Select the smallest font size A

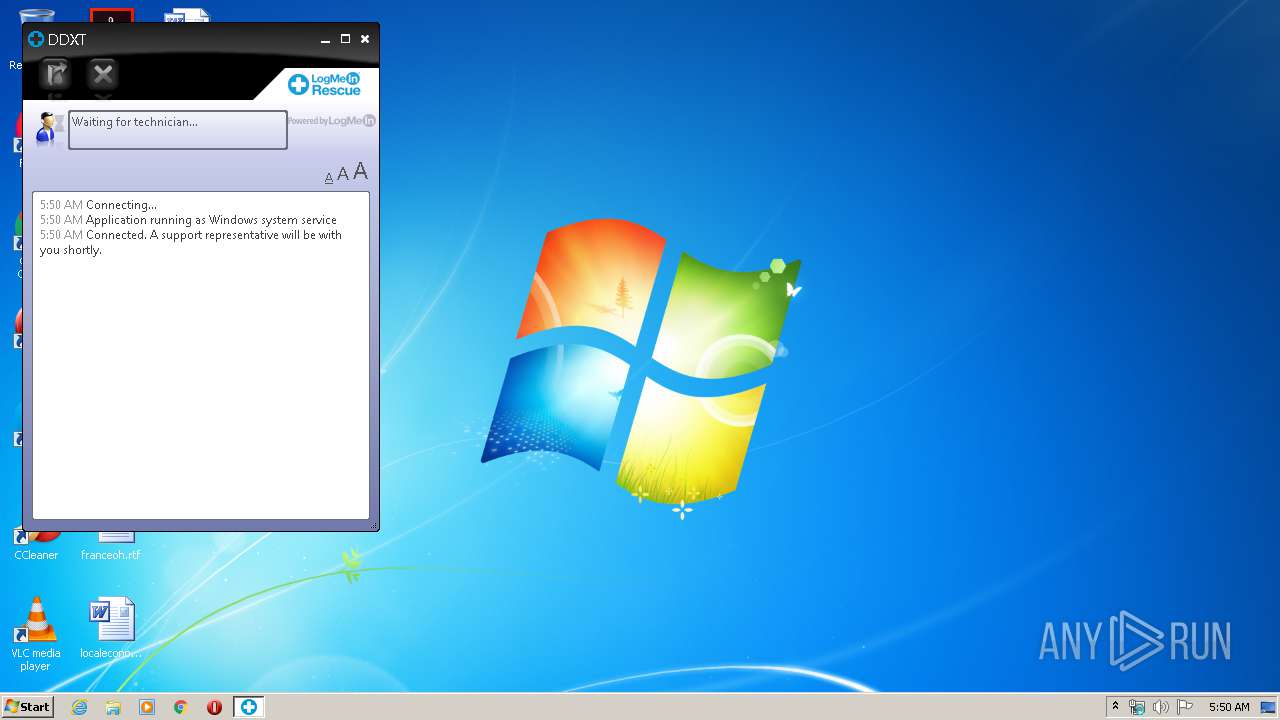click(329, 178)
